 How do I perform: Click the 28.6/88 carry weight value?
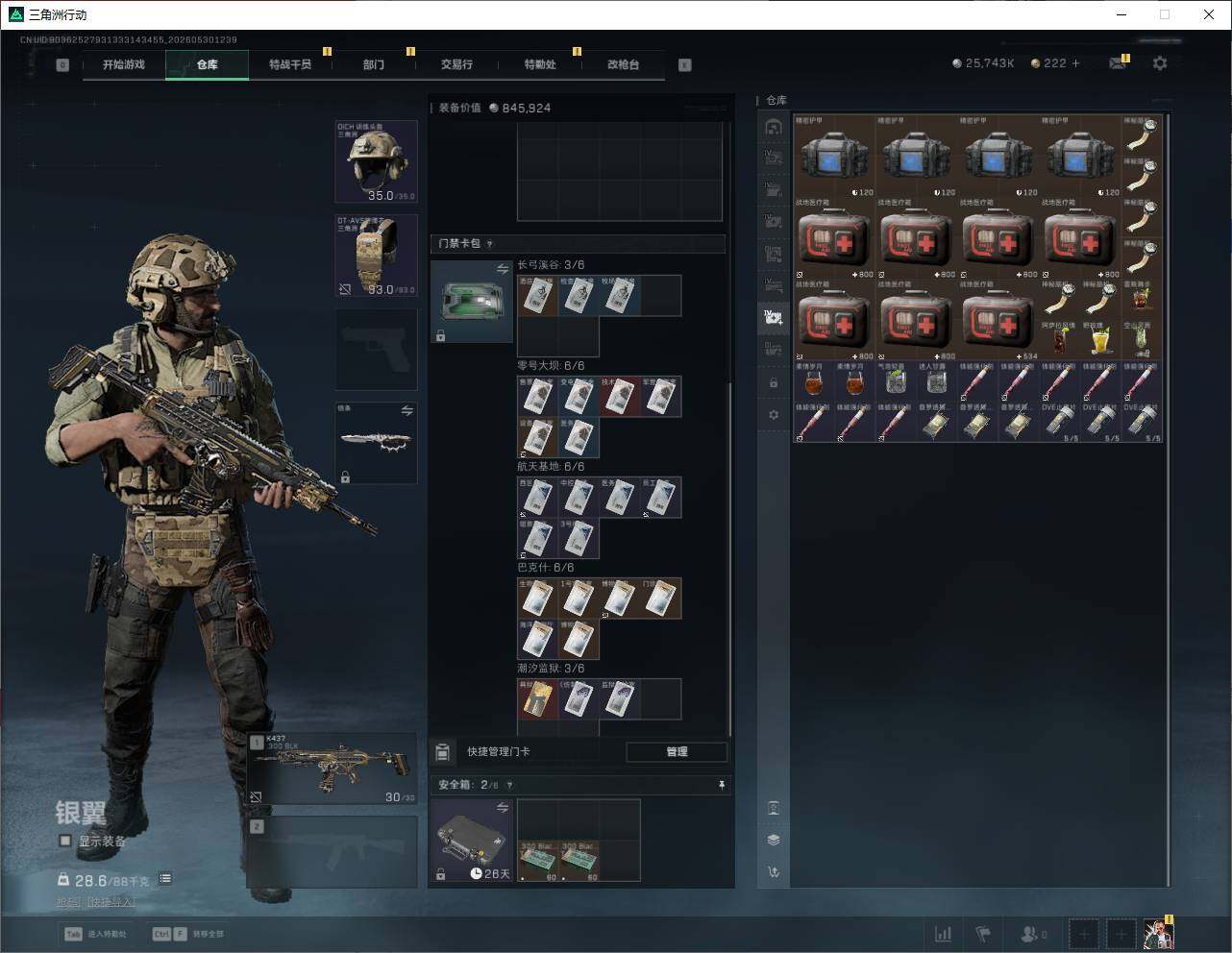point(111,880)
